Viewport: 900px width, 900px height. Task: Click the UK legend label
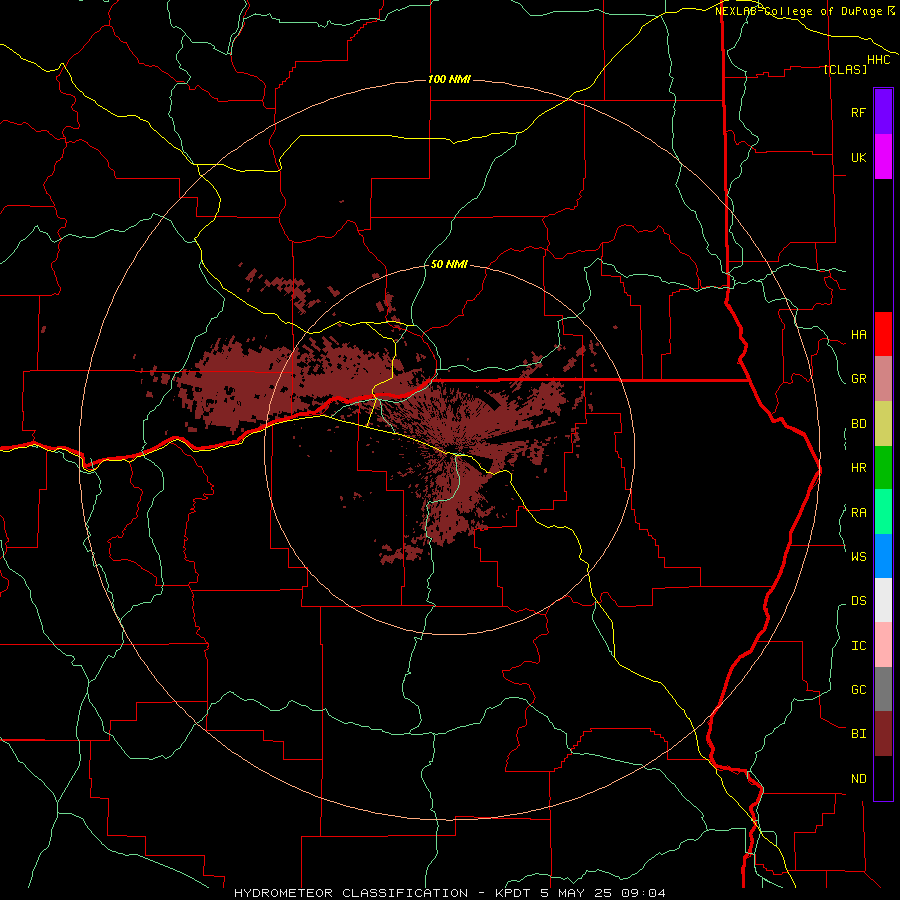pos(858,158)
